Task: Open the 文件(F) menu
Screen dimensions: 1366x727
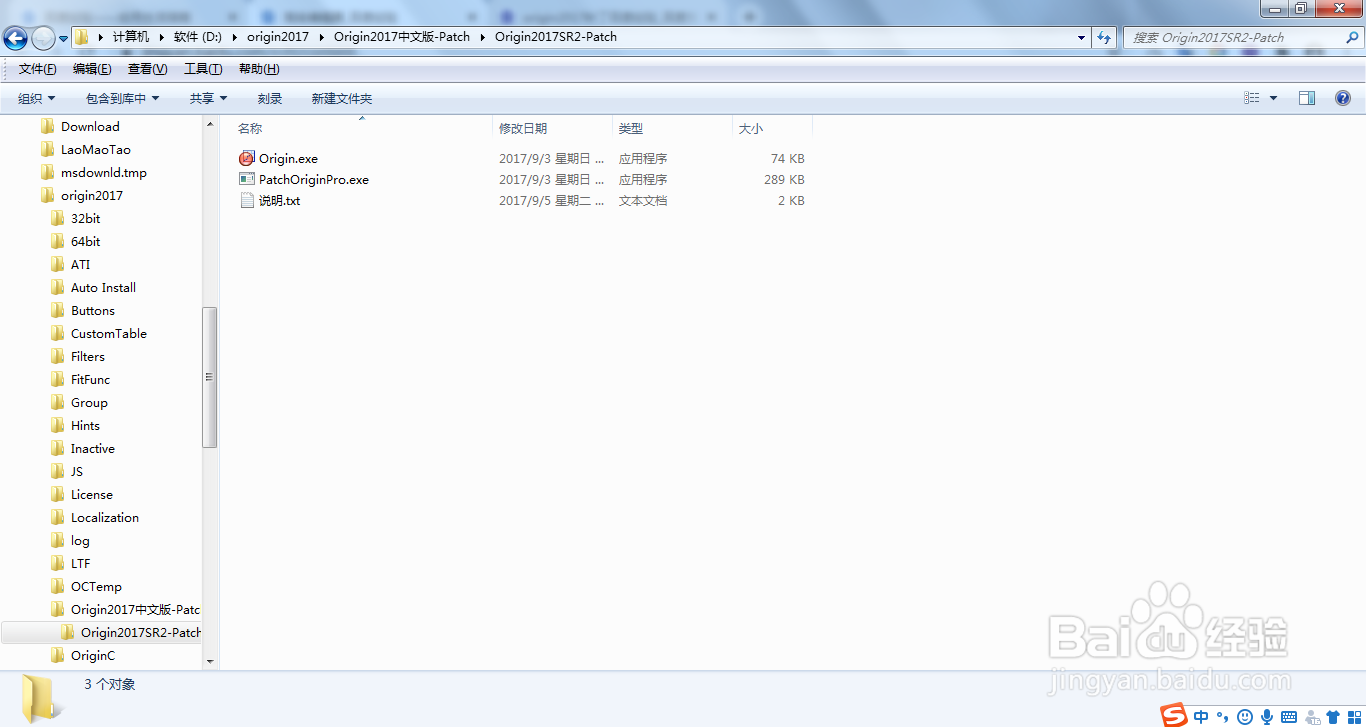Action: coord(38,69)
